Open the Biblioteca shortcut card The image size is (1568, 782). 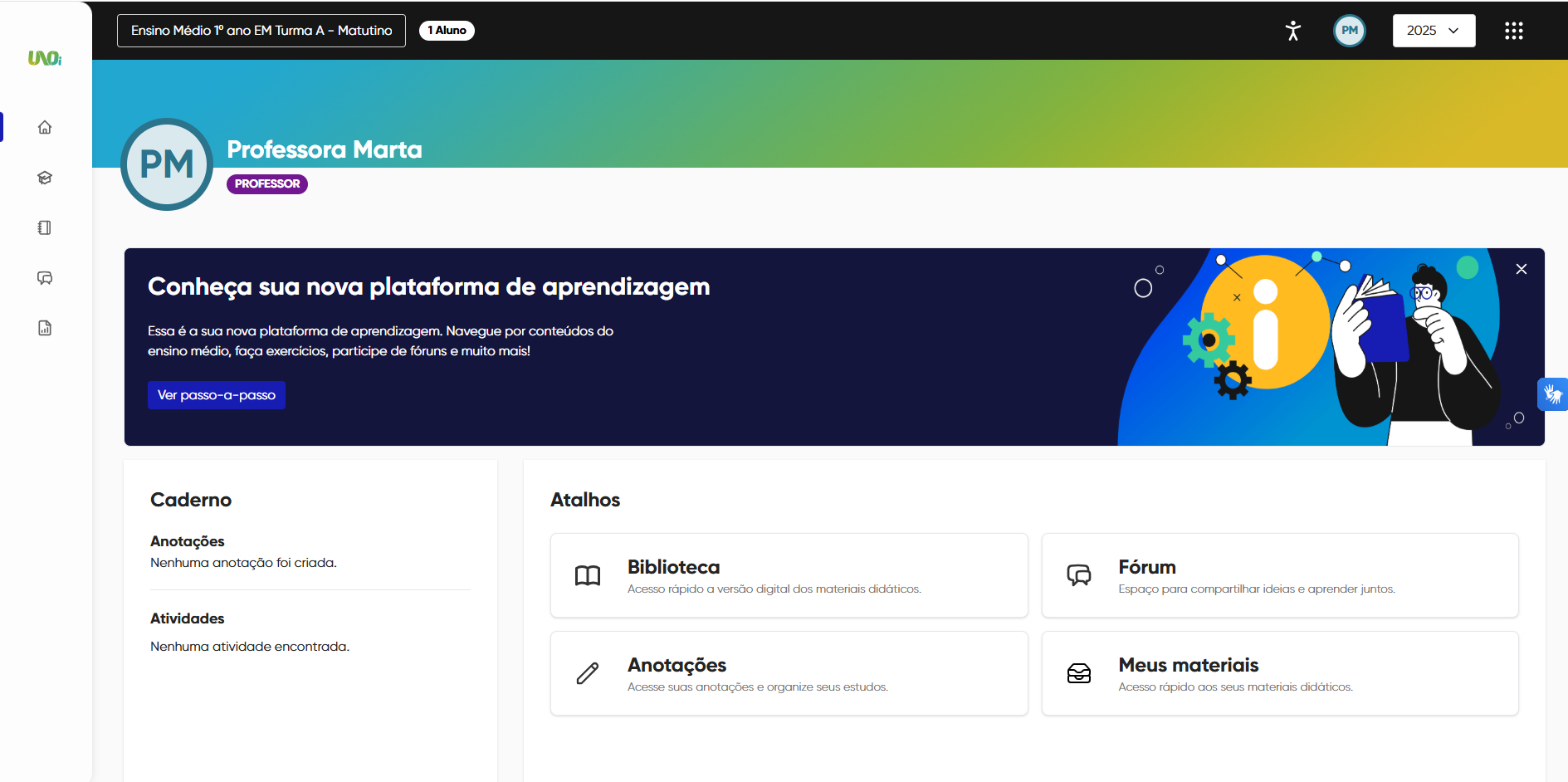click(789, 575)
